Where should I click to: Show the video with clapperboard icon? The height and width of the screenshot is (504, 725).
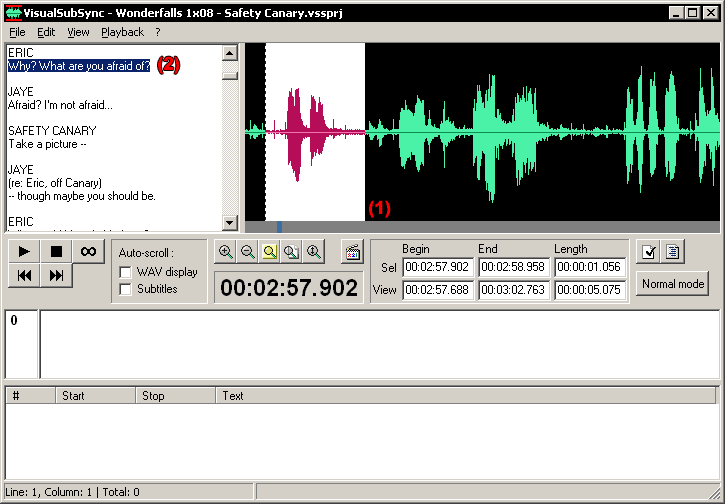tap(352, 252)
